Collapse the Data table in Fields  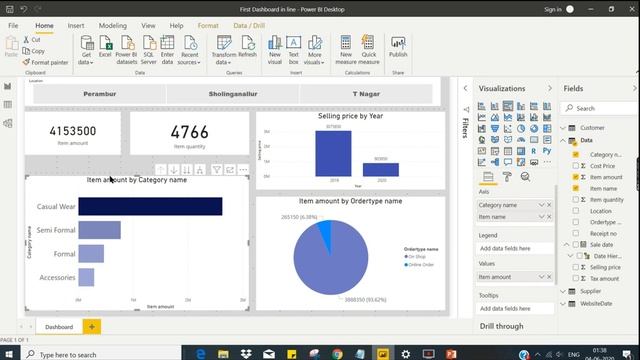[x=563, y=140]
